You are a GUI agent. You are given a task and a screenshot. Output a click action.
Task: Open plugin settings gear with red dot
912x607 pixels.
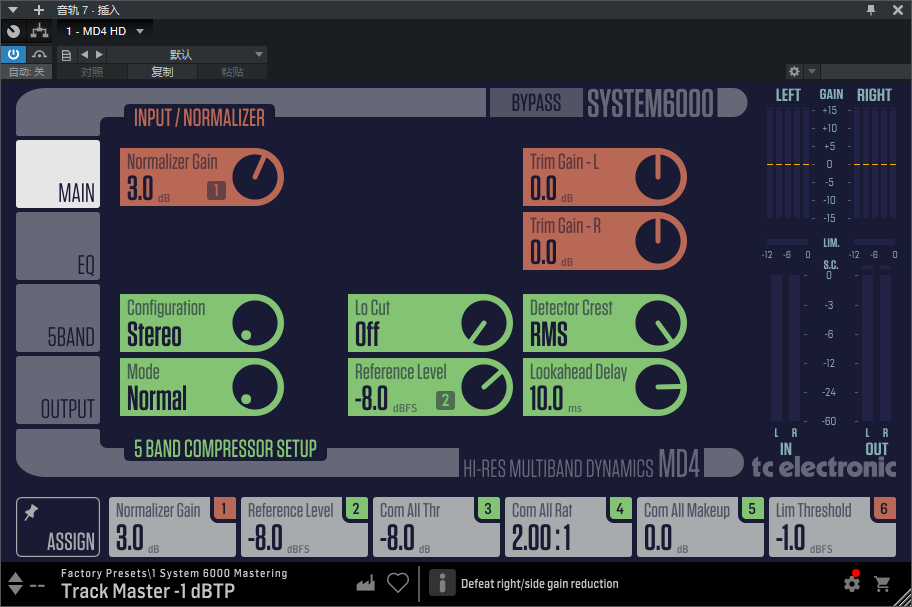(x=852, y=583)
